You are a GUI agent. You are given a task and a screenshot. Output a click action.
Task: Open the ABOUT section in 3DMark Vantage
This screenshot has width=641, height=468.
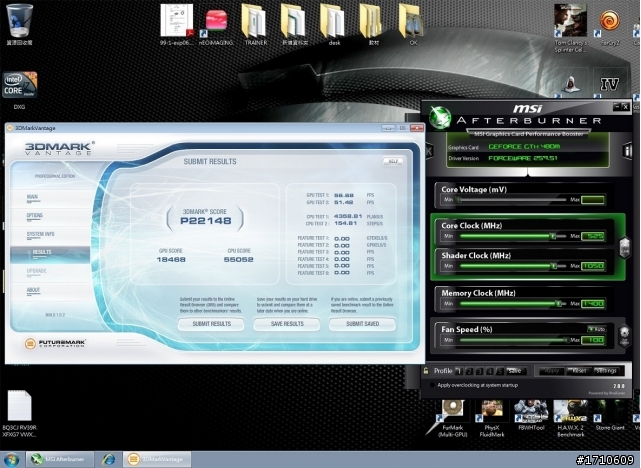pyautogui.click(x=34, y=290)
